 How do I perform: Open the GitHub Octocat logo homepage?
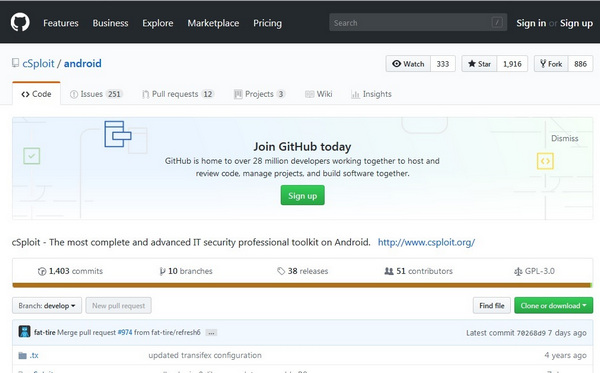point(20,22)
